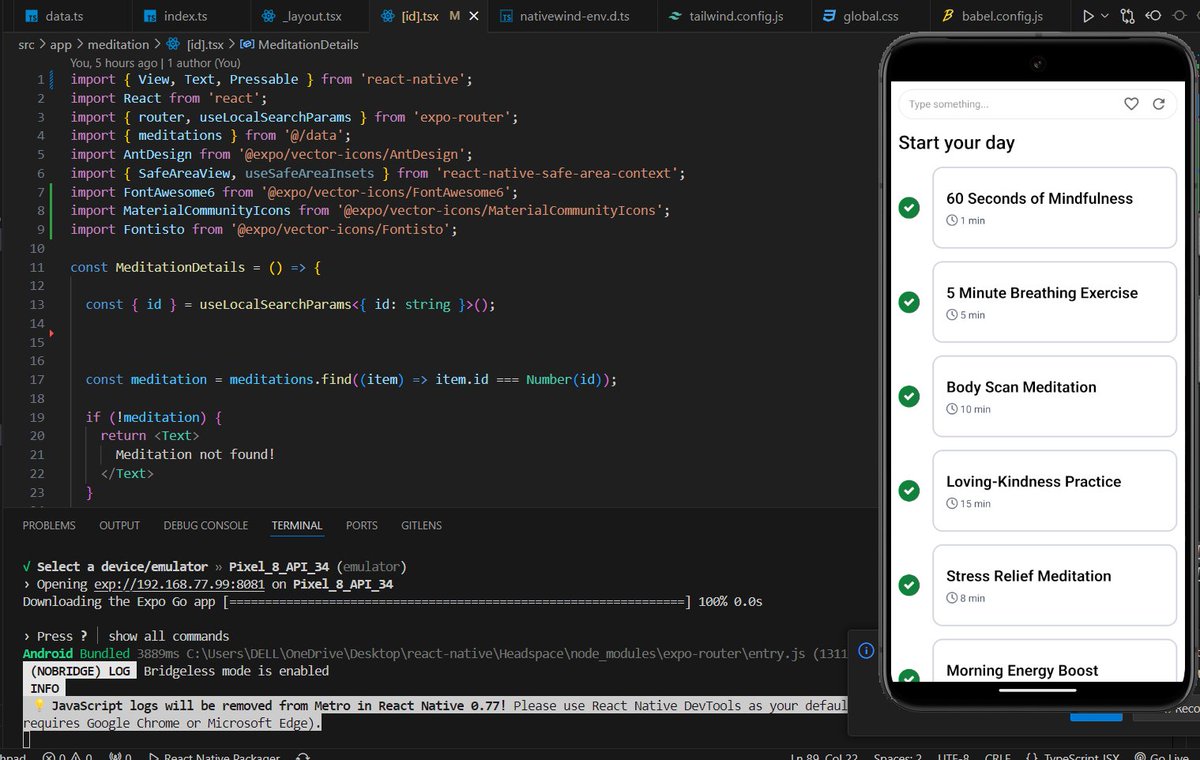Expand the meditation folder in the breadcrumb
The image size is (1200, 760).
[x=118, y=44]
